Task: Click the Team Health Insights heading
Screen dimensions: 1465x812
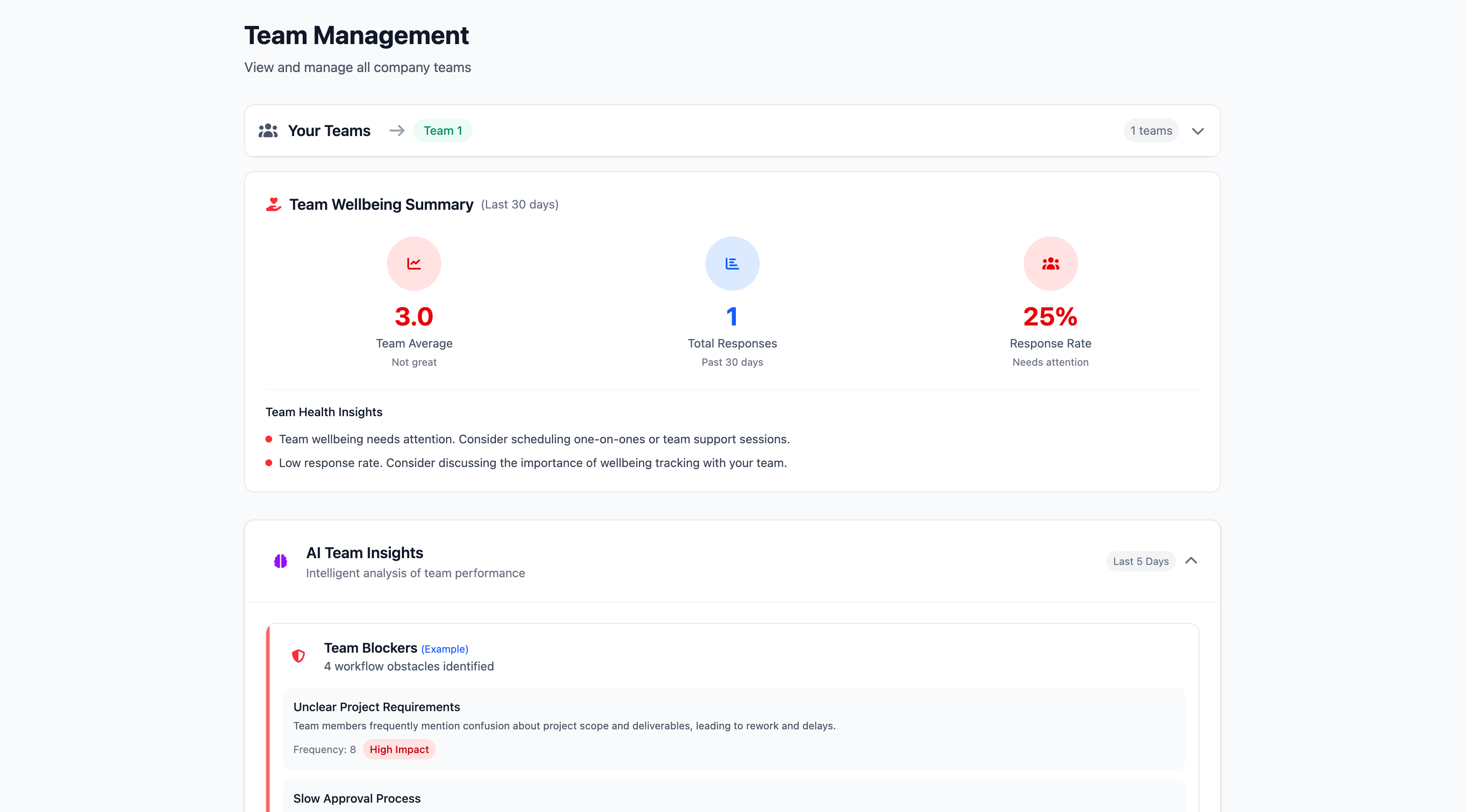Action: pyautogui.click(x=323, y=412)
